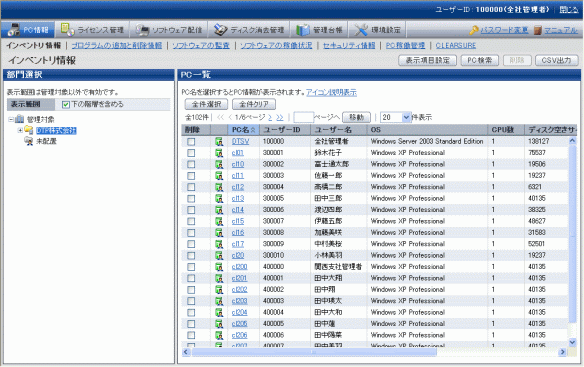The image size is (584, 367).
Task: Click the 全件選択 button
Action: click(206, 104)
